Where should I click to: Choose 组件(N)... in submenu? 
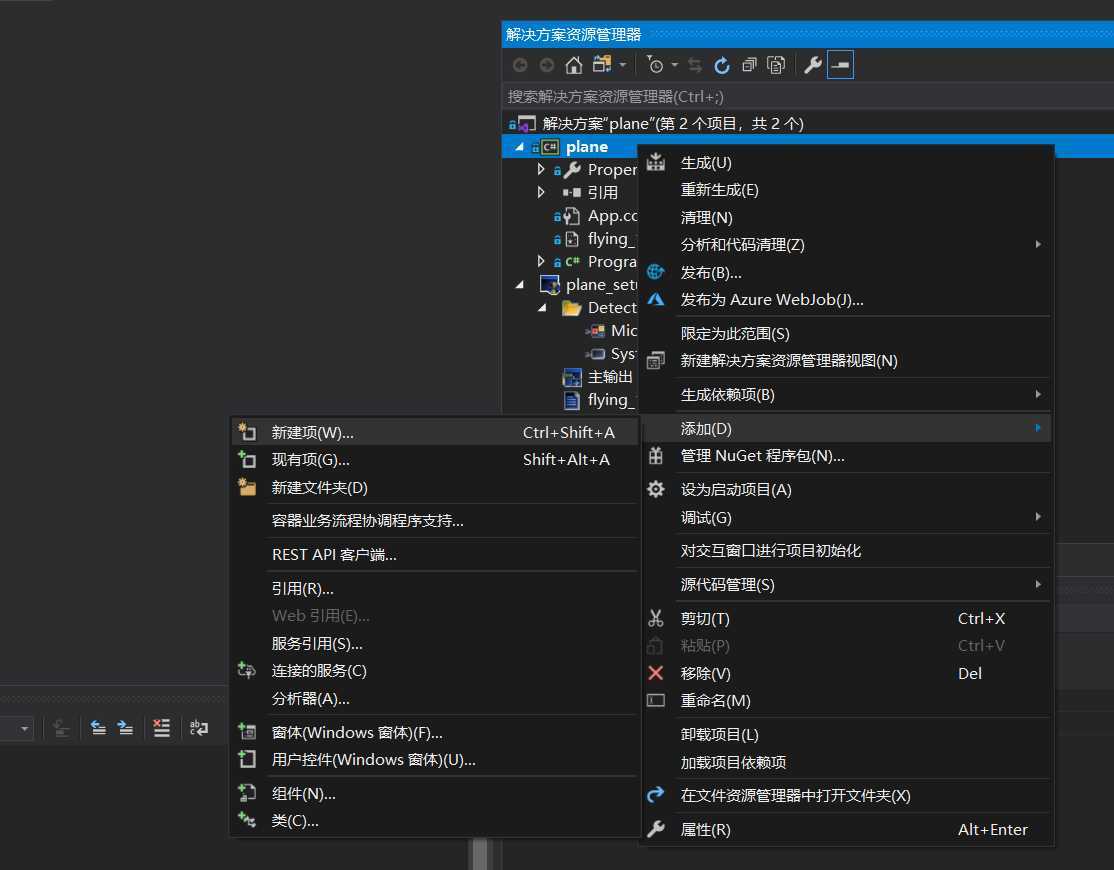[435, 794]
